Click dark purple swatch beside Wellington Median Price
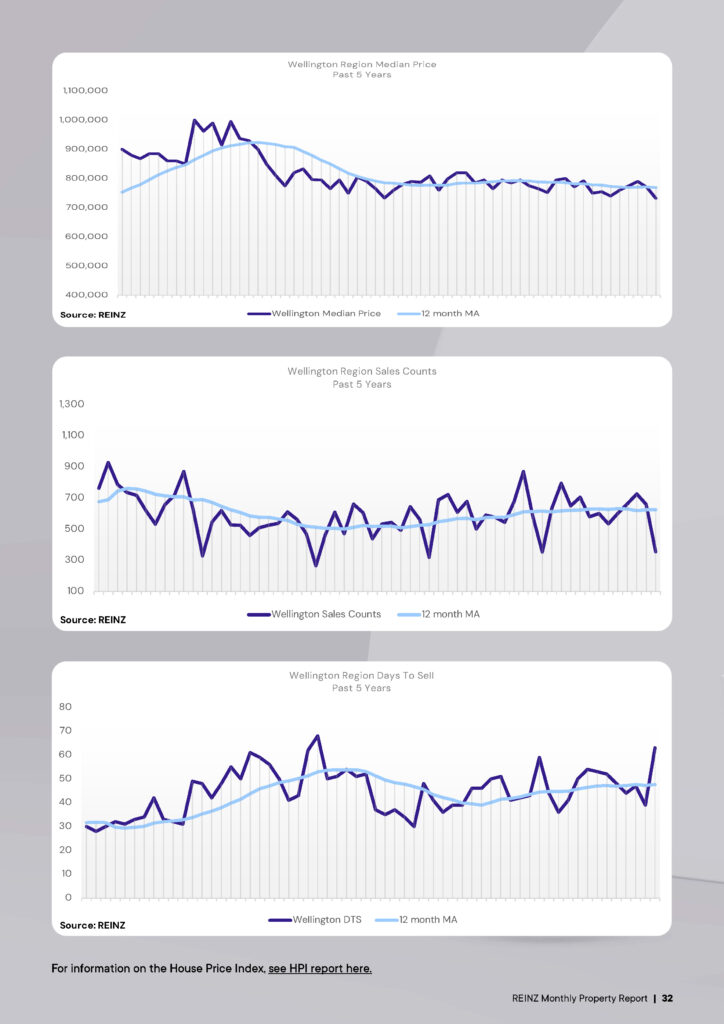This screenshot has width=724, height=1024. point(258,314)
